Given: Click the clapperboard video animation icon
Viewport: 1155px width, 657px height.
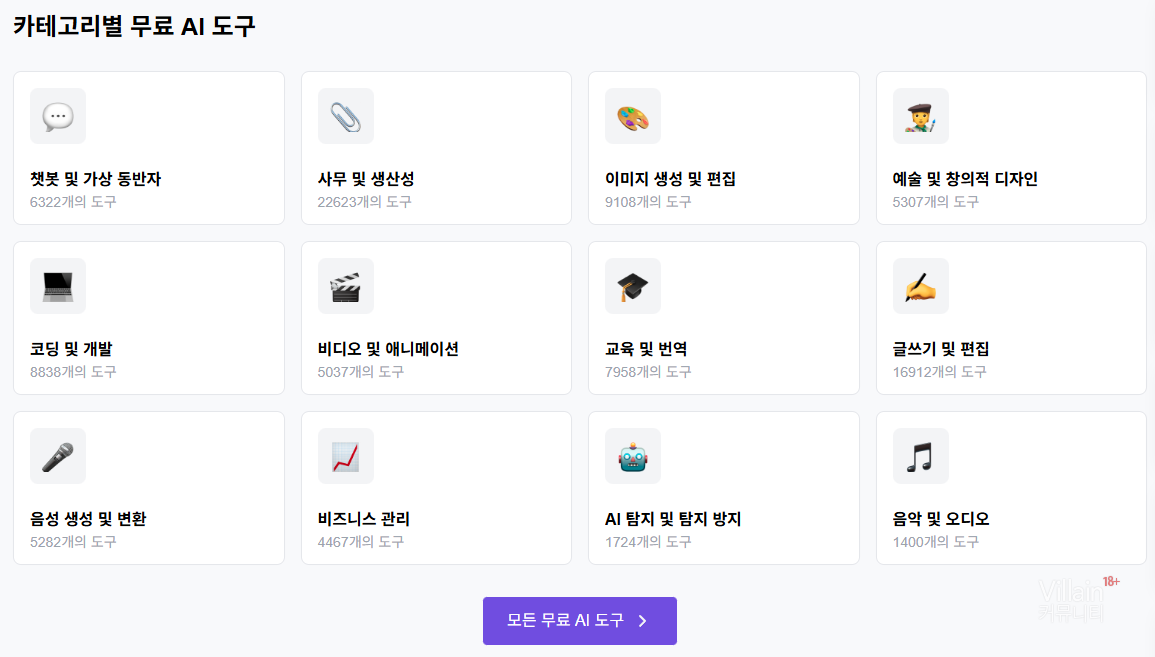Looking at the screenshot, I should 345,286.
